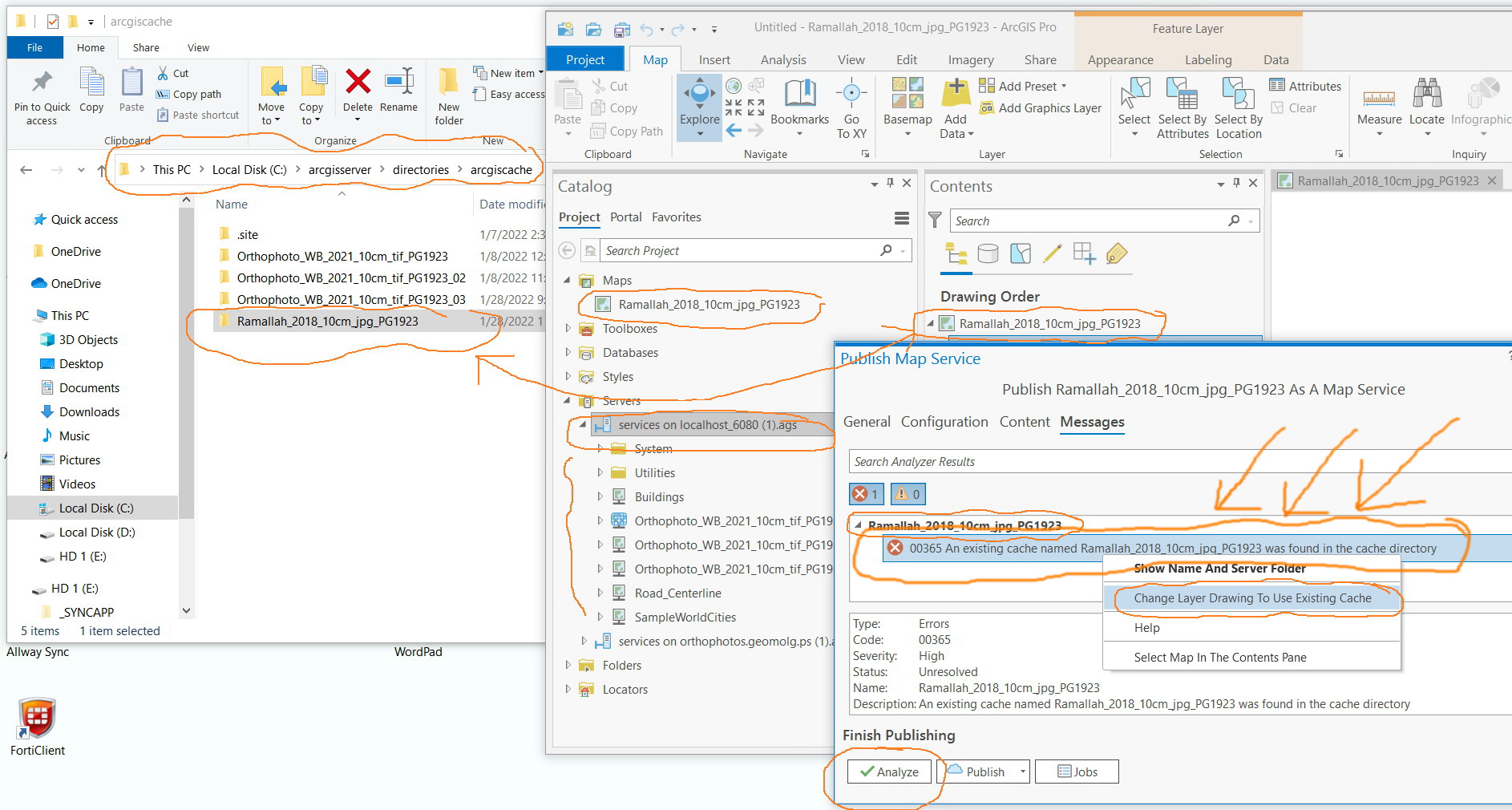Switch to the Configuration tab
The width and height of the screenshot is (1512, 810).
944,422
